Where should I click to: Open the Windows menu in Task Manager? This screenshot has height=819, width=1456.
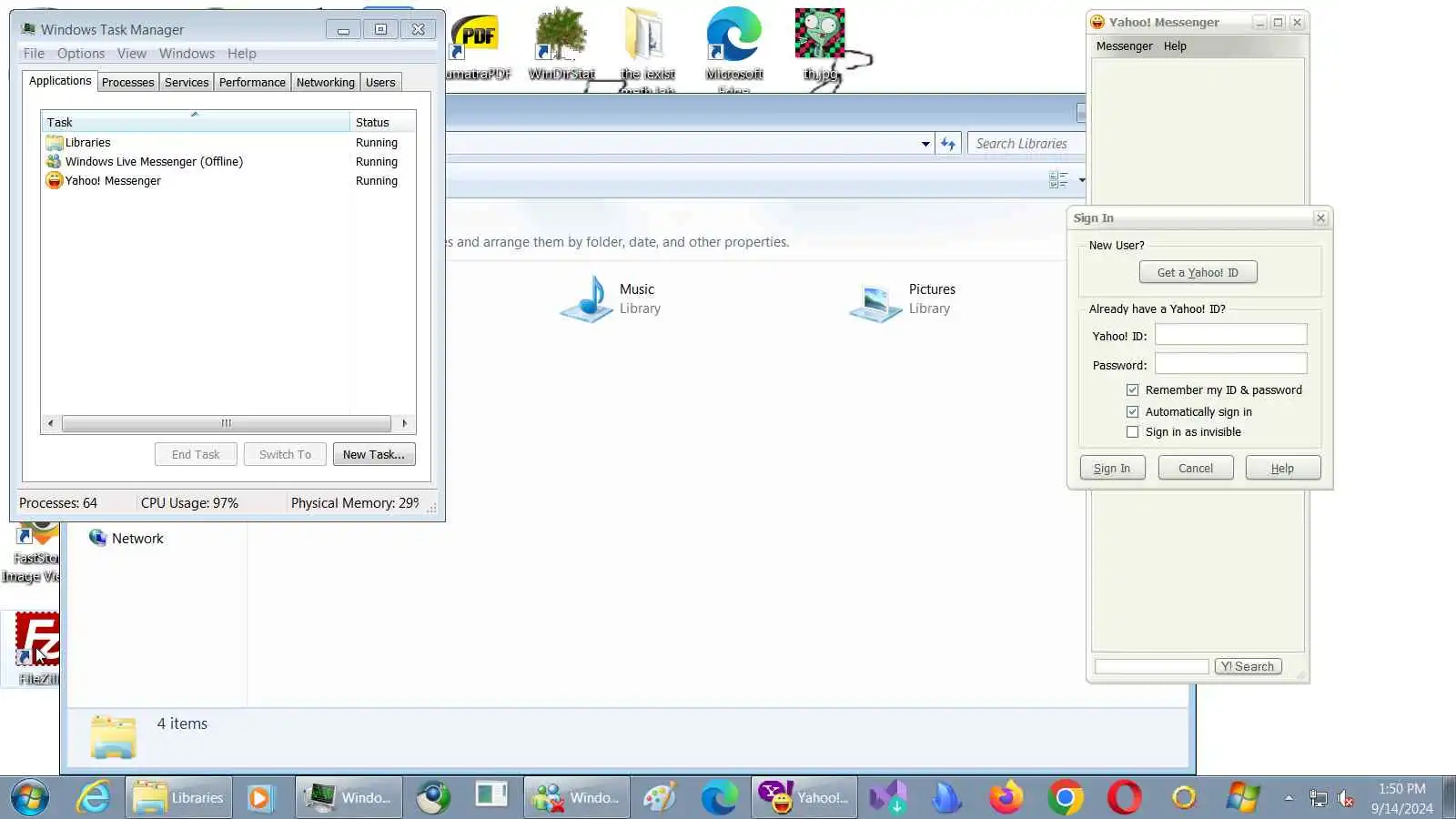pos(187,54)
